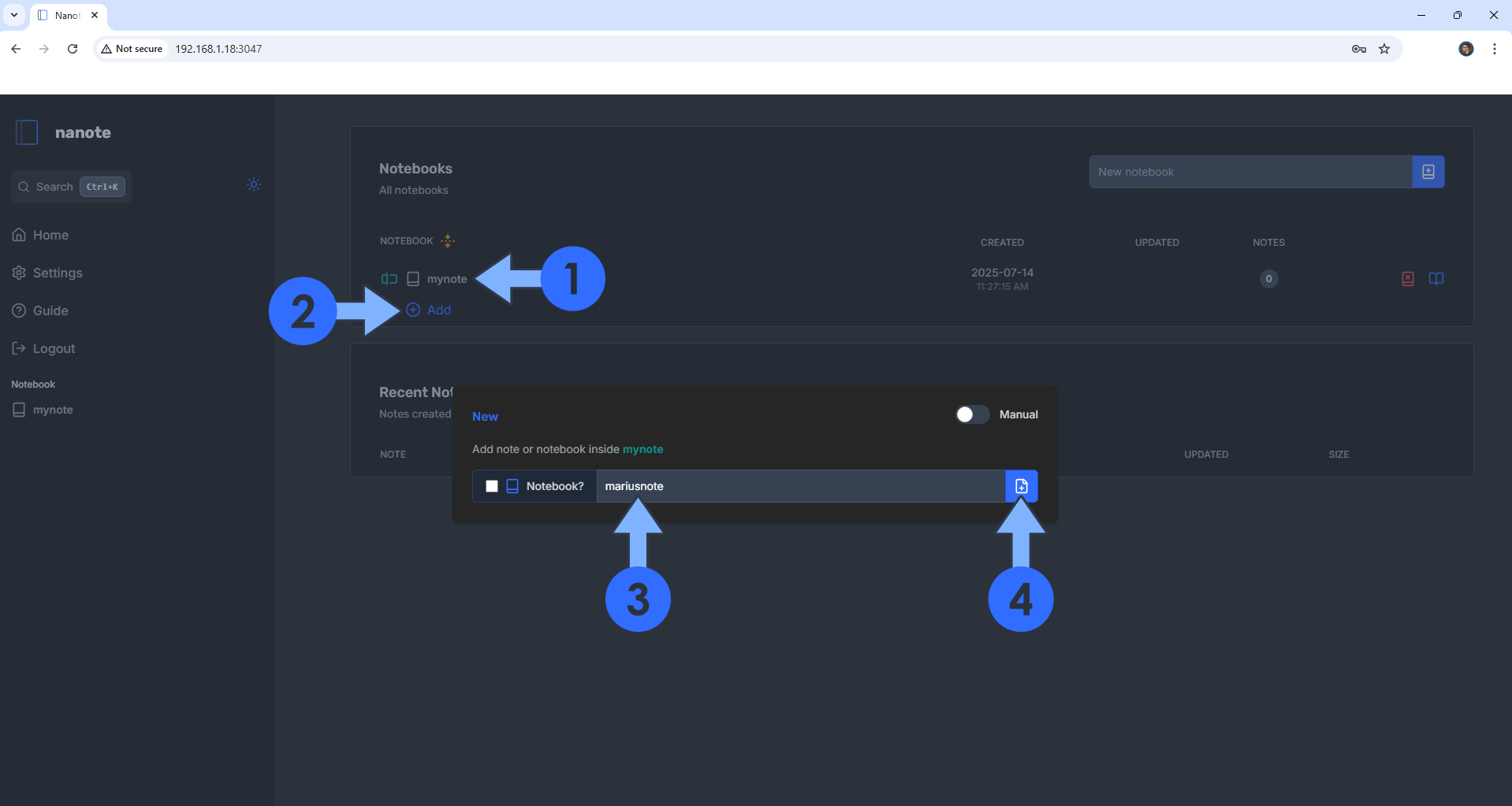The image size is (1512, 806).
Task: Click the browser back arrow
Action: pyautogui.click(x=16, y=49)
